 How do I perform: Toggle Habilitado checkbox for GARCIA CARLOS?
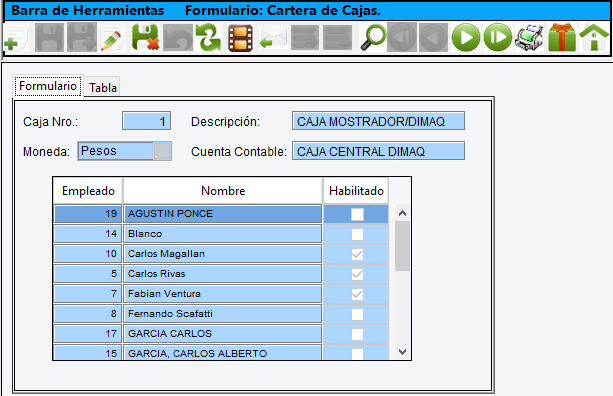(357, 334)
